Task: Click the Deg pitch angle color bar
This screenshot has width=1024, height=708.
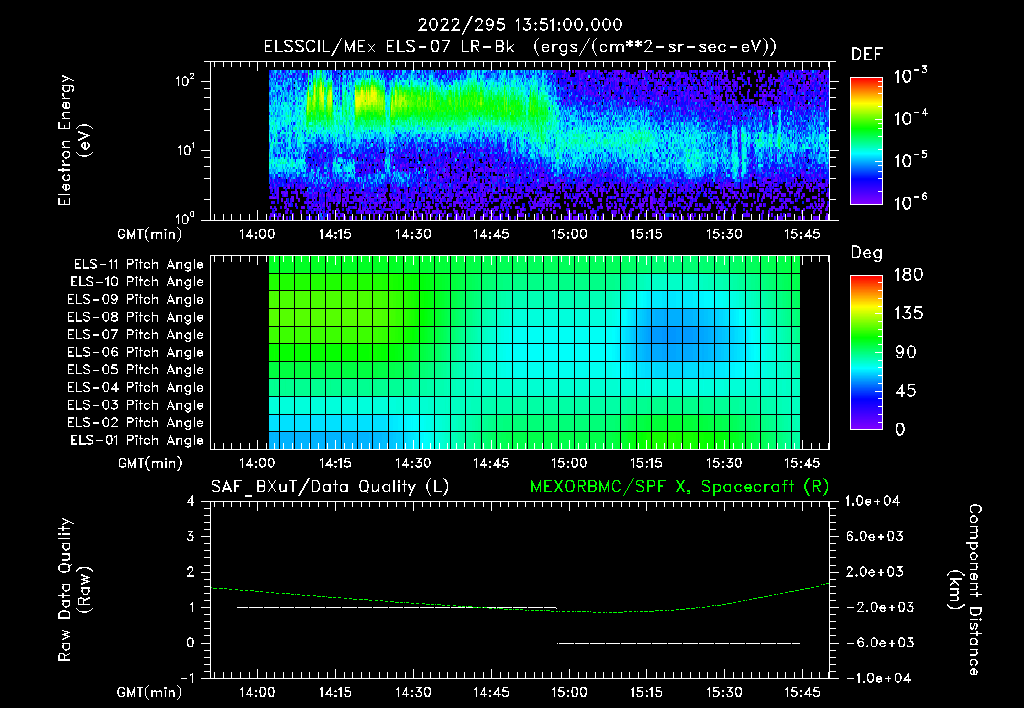Action: 866,352
